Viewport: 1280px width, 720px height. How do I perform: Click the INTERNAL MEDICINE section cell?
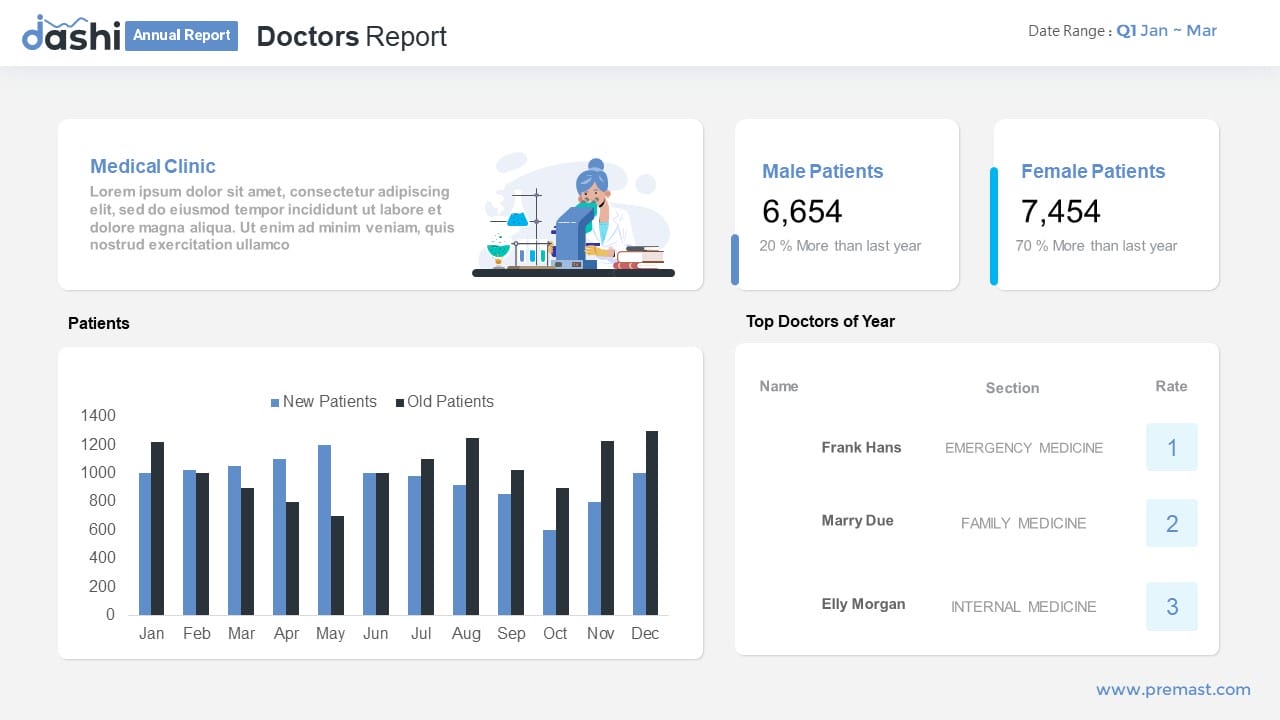pyautogui.click(x=1024, y=607)
